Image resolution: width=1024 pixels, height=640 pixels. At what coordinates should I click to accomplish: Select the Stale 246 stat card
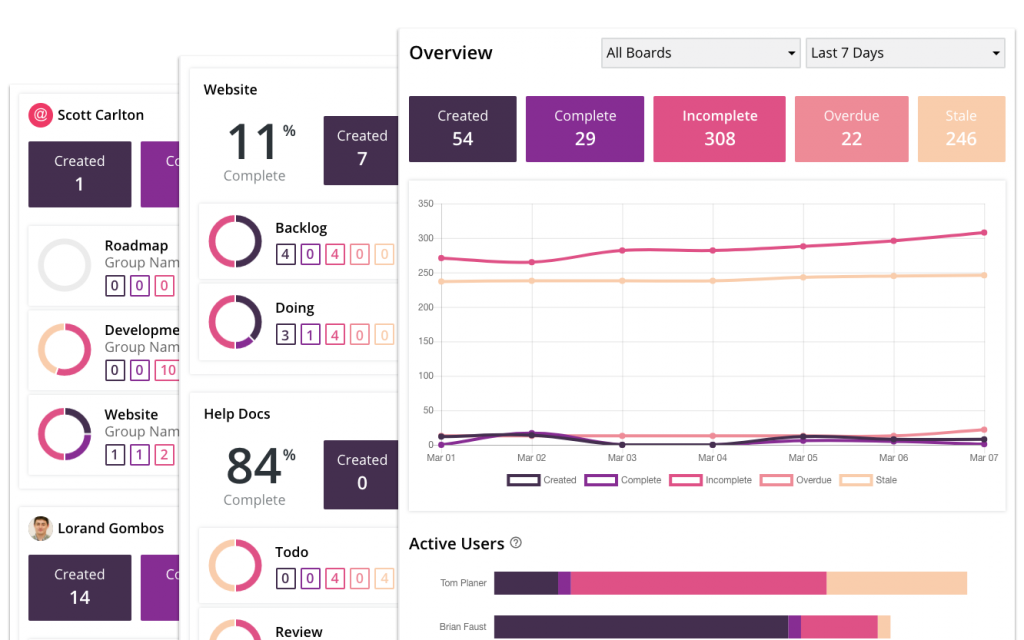[961, 128]
